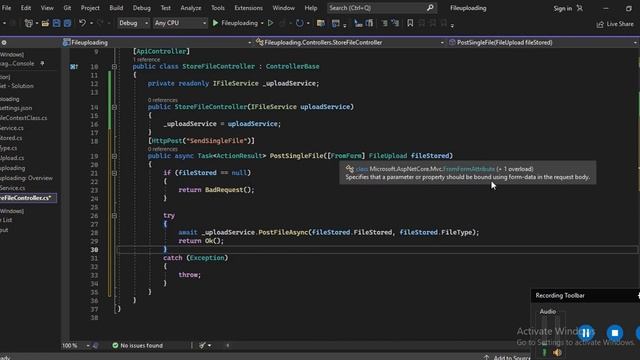640x360 pixels.
Task: Click the Live Share icon
Action: tap(600, 24)
